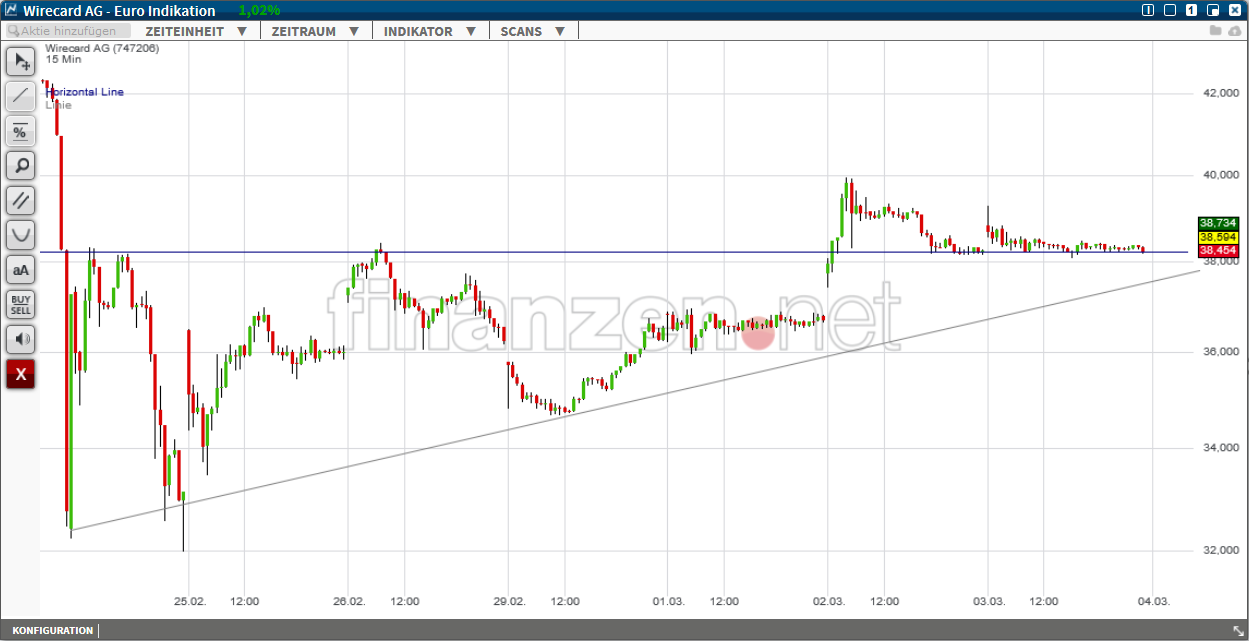This screenshot has width=1249, height=641.
Task: Click the Aktie hinzufügen search field
Action: coord(68,31)
